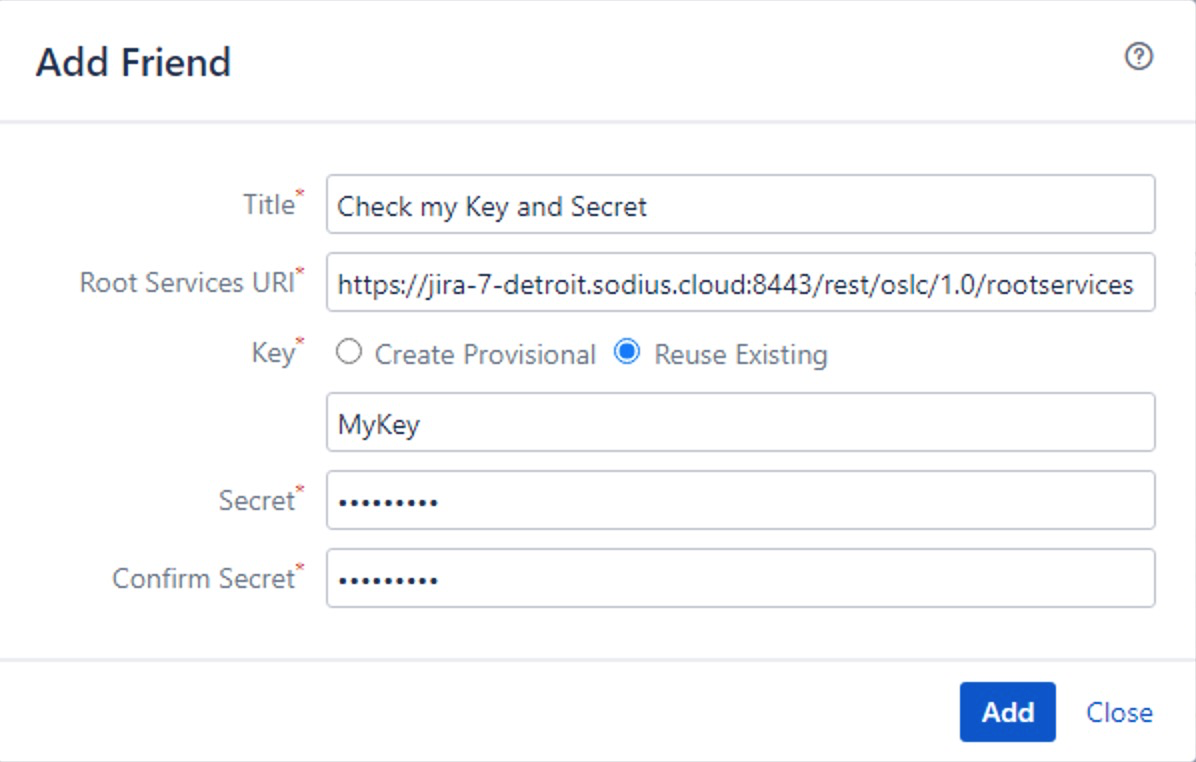
Task: Click the Root Services URI label
Action: point(187,283)
